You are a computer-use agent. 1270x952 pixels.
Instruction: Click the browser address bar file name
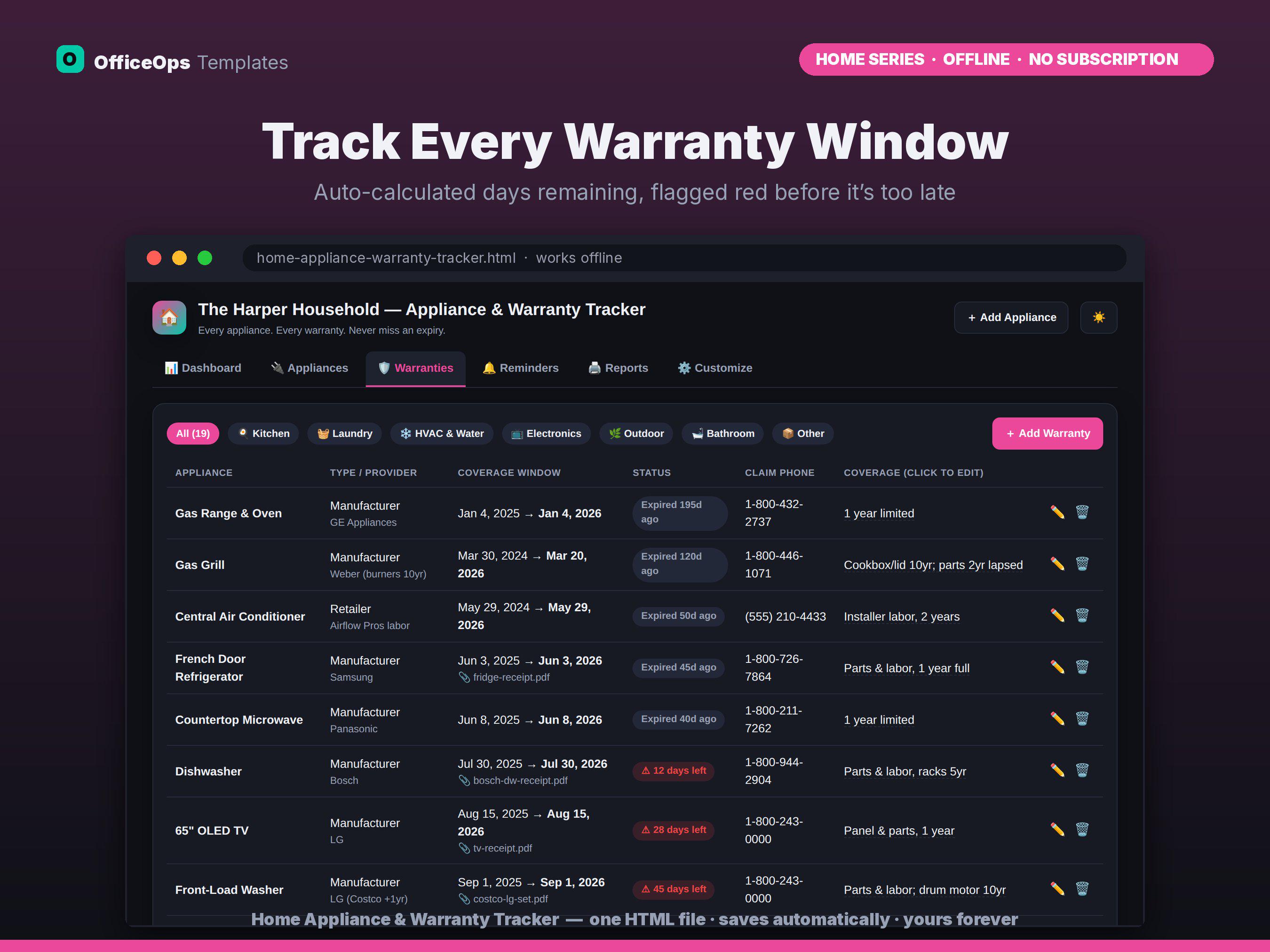point(386,258)
